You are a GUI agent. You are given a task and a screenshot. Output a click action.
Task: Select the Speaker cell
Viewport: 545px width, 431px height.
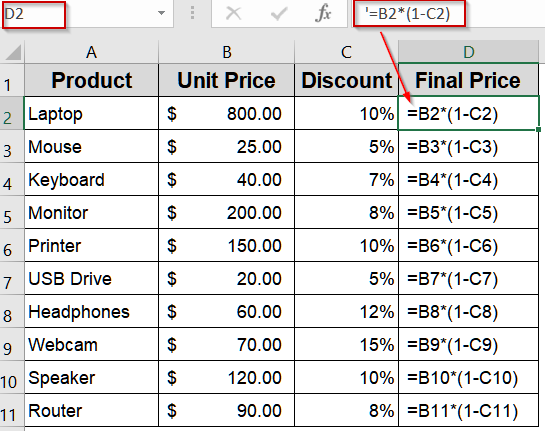tap(91, 377)
